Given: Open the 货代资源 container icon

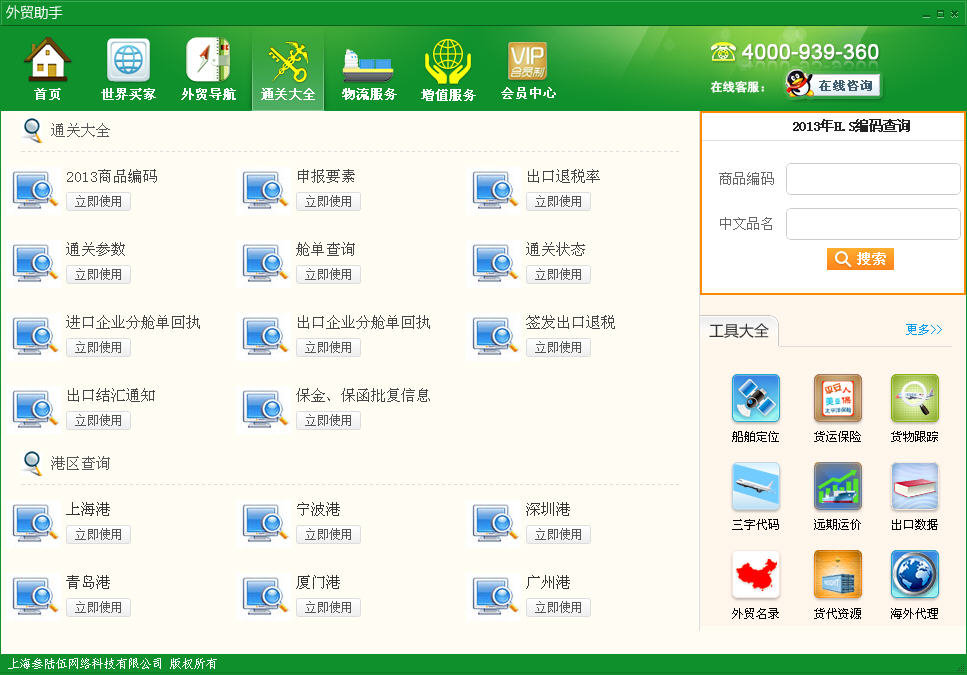Looking at the screenshot, I should click(837, 575).
